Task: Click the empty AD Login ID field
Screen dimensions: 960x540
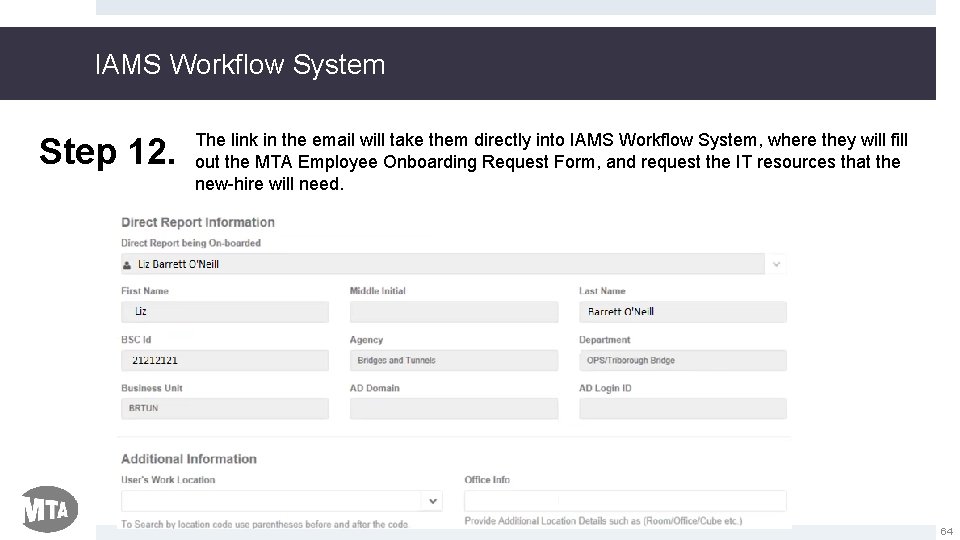Action: click(x=683, y=408)
